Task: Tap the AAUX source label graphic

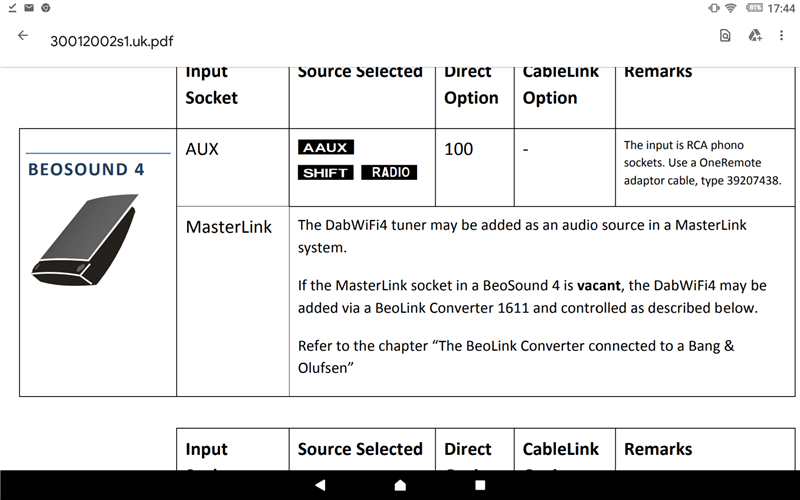Action: coord(325,148)
